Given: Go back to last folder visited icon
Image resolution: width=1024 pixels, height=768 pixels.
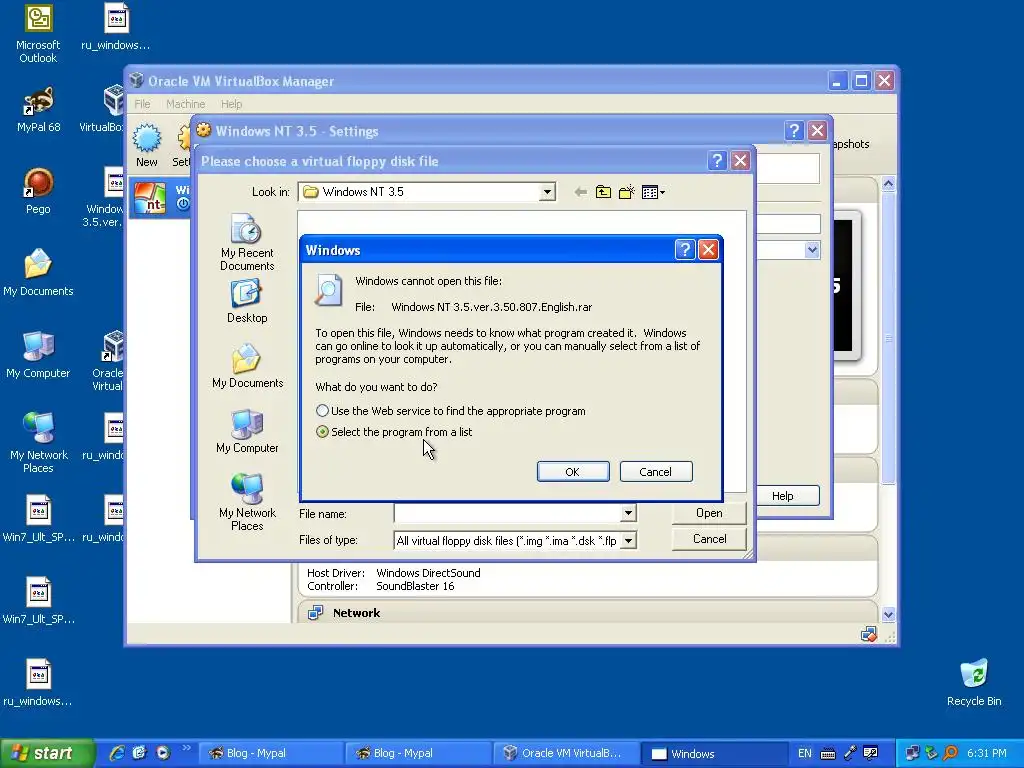Looking at the screenshot, I should tap(580, 192).
